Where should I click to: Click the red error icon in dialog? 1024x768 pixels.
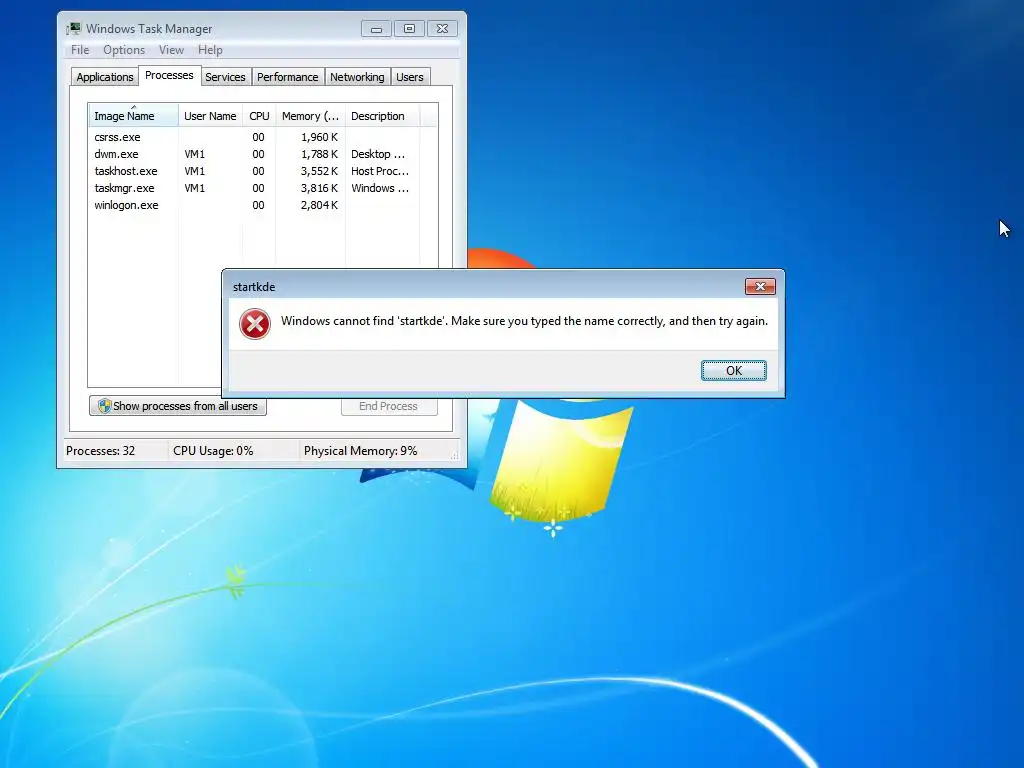tap(255, 324)
